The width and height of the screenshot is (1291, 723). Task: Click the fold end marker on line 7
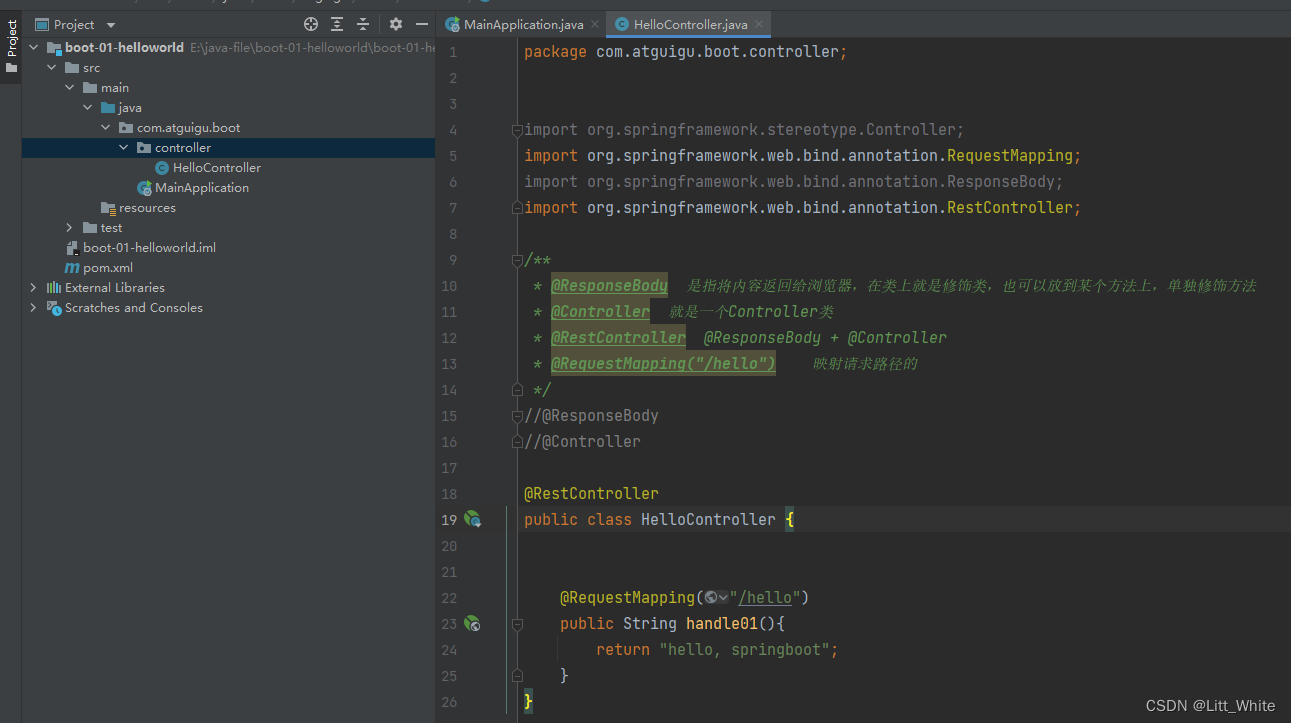pyautogui.click(x=517, y=208)
